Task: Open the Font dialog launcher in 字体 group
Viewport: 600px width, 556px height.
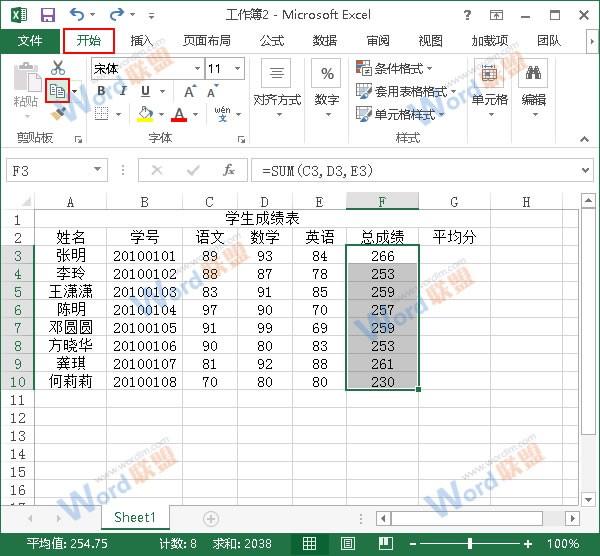Action: (241, 140)
